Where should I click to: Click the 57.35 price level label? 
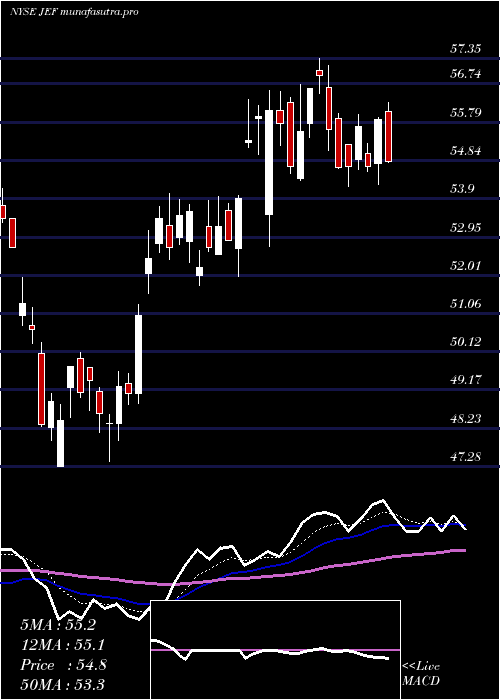(x=466, y=49)
